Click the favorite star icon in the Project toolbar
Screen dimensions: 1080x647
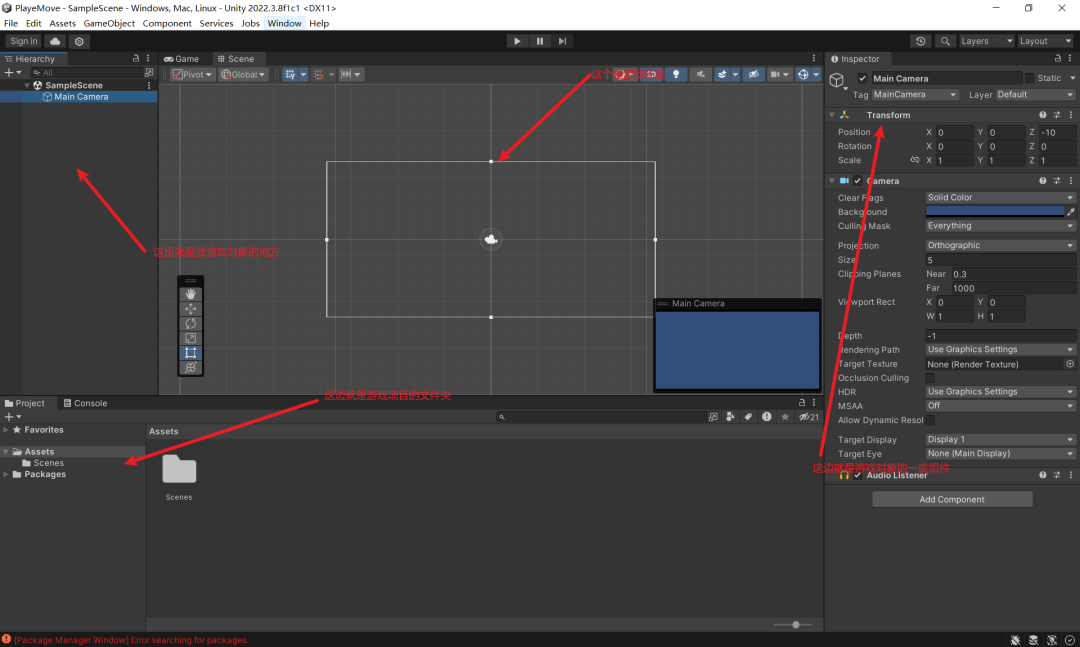click(785, 417)
